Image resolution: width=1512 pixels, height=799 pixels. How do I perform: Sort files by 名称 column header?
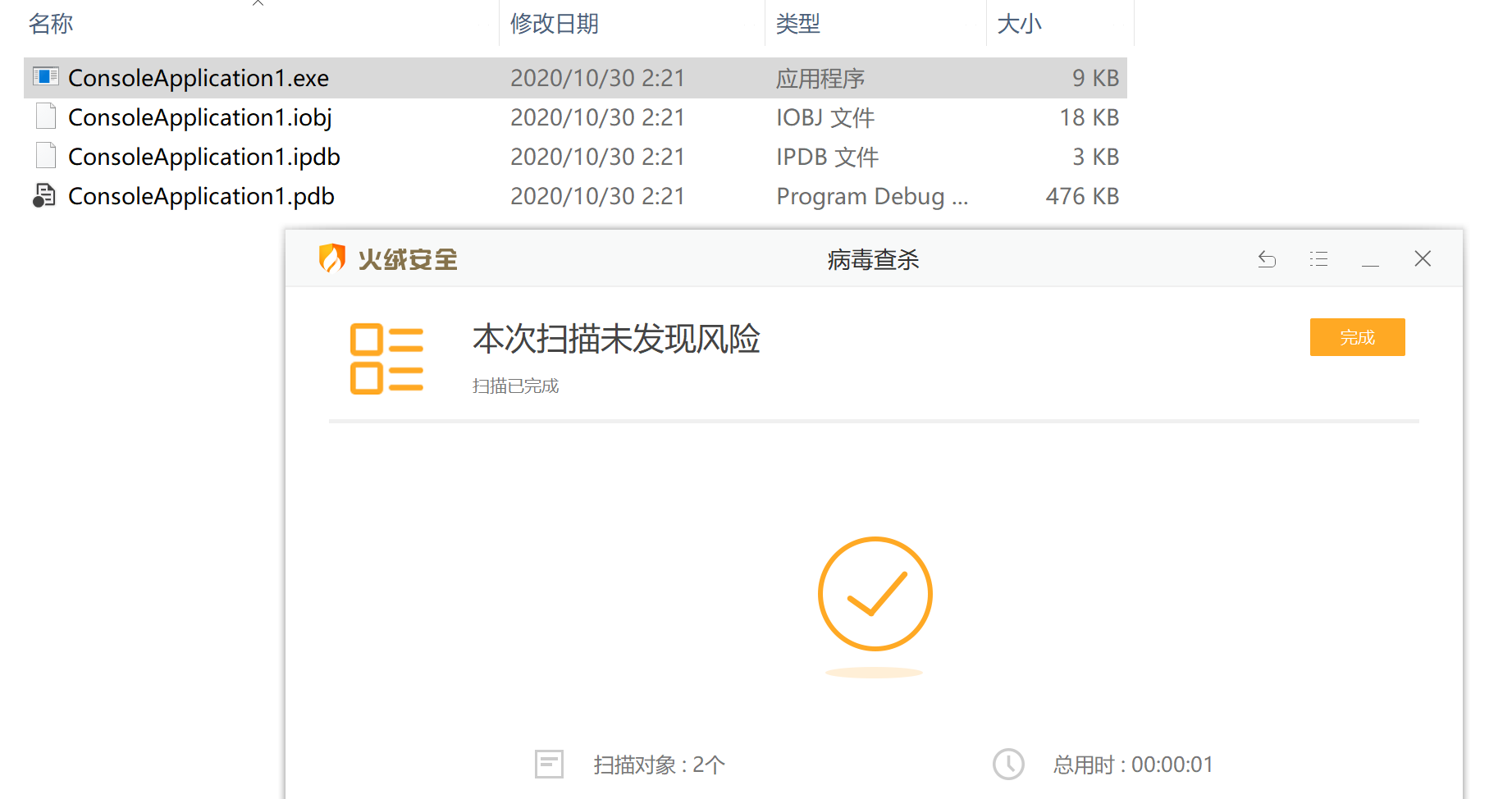(x=51, y=24)
